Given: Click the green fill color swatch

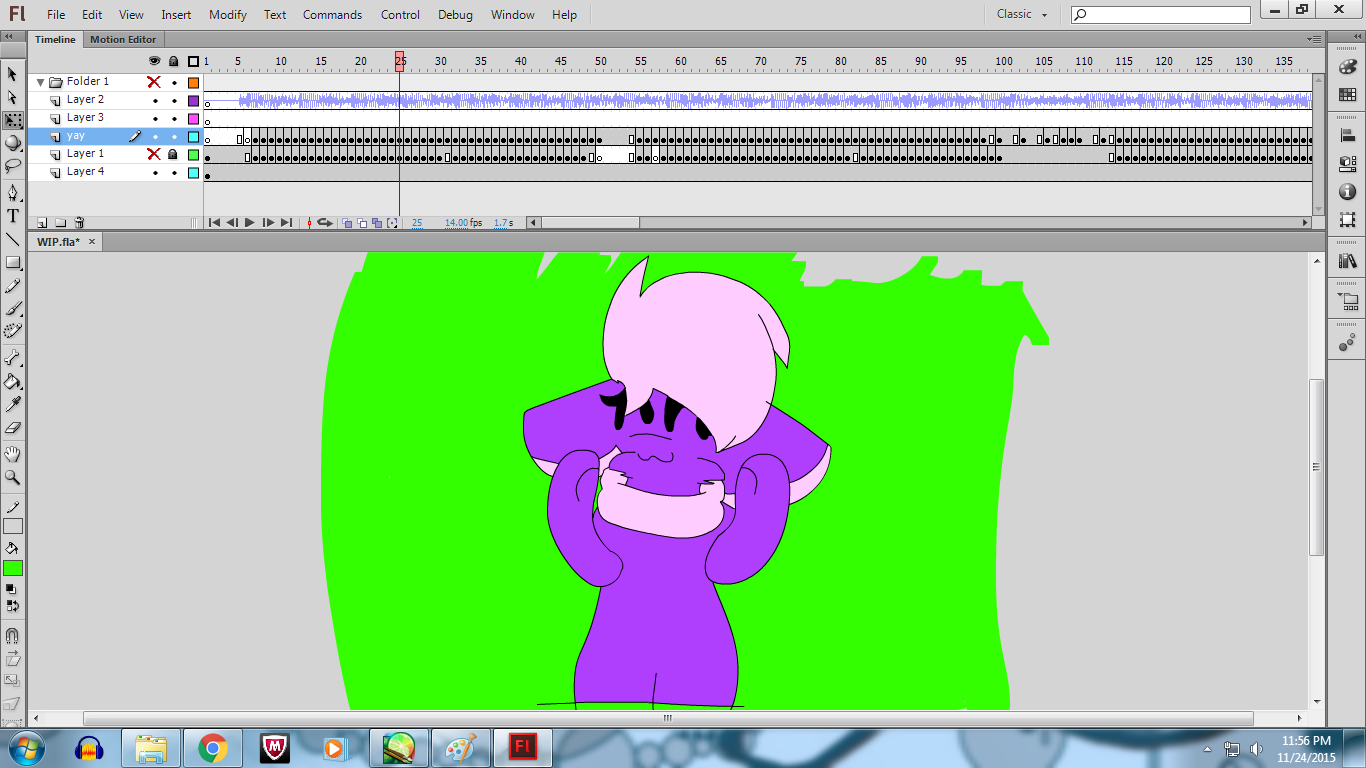Looking at the screenshot, I should pos(13,568).
